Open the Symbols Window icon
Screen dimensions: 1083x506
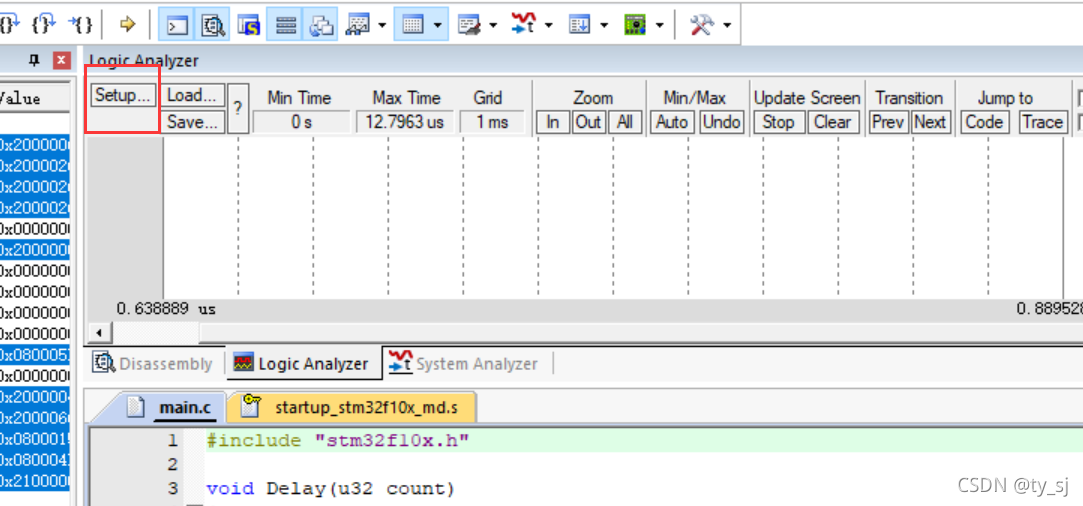click(x=249, y=26)
